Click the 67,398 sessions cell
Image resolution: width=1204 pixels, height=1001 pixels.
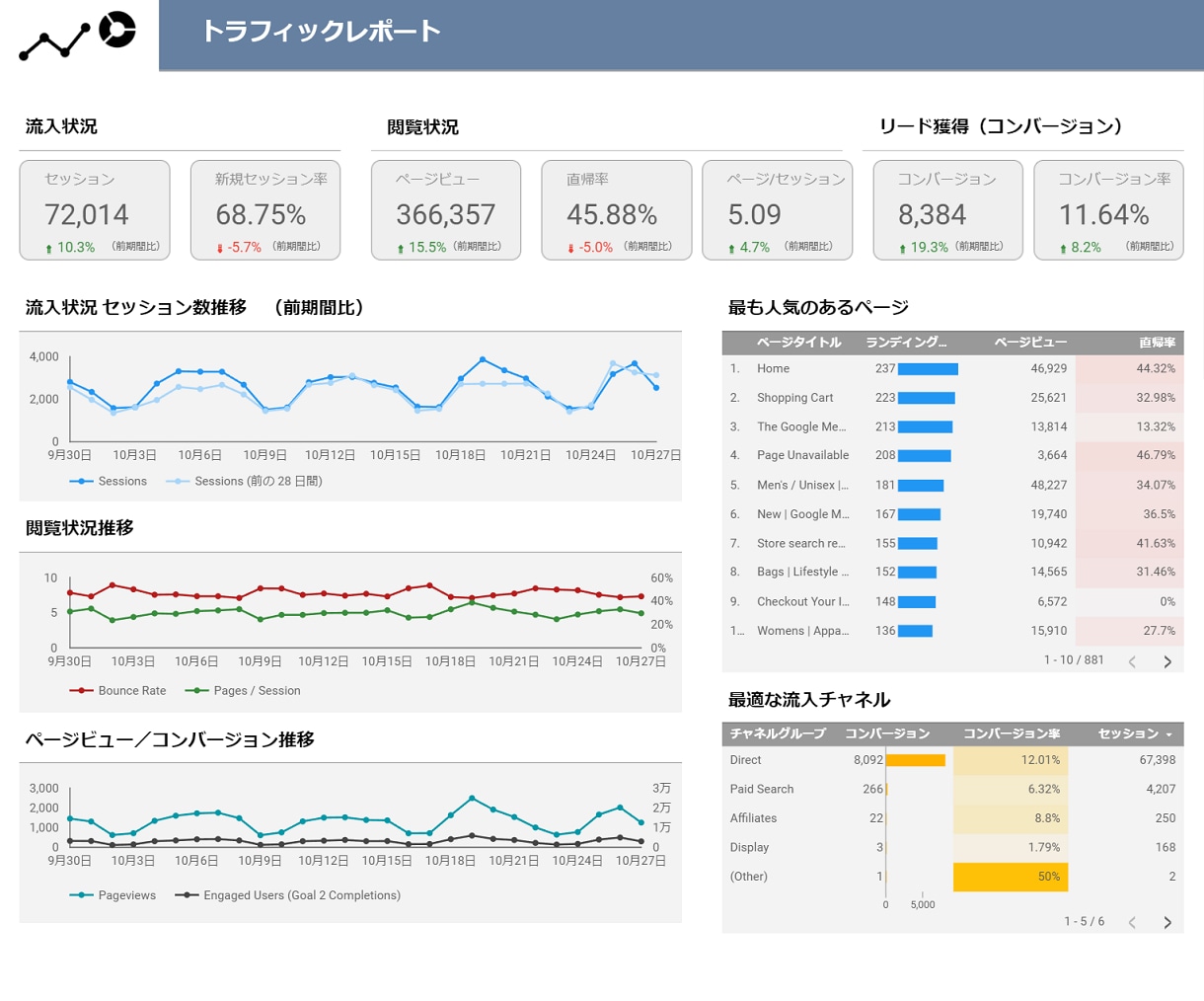[x=1157, y=760]
